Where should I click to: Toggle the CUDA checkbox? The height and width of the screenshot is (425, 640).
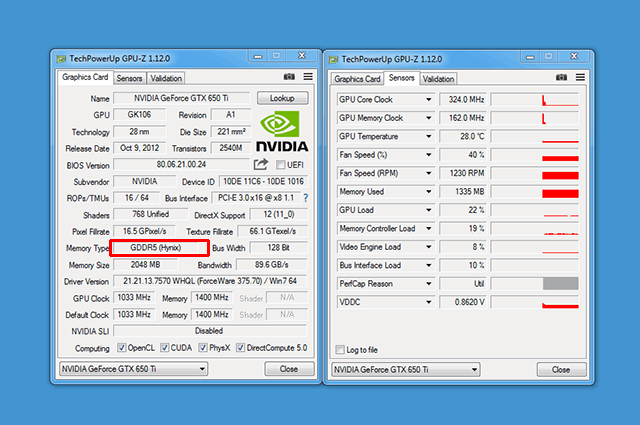[164, 347]
